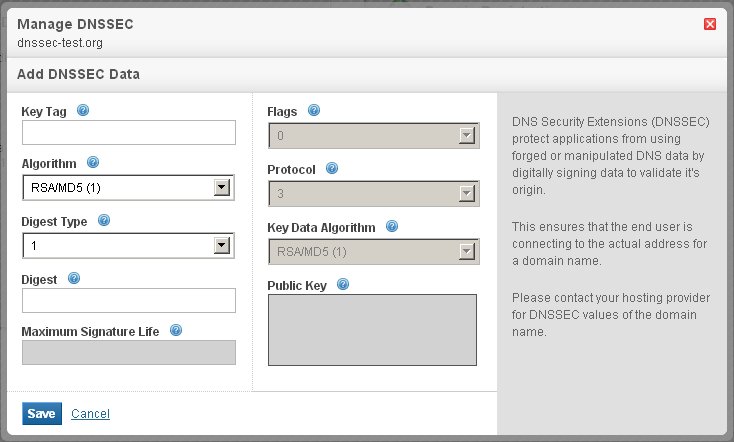Image resolution: width=734 pixels, height=442 pixels.
Task: Click the Save button
Action: point(41,414)
